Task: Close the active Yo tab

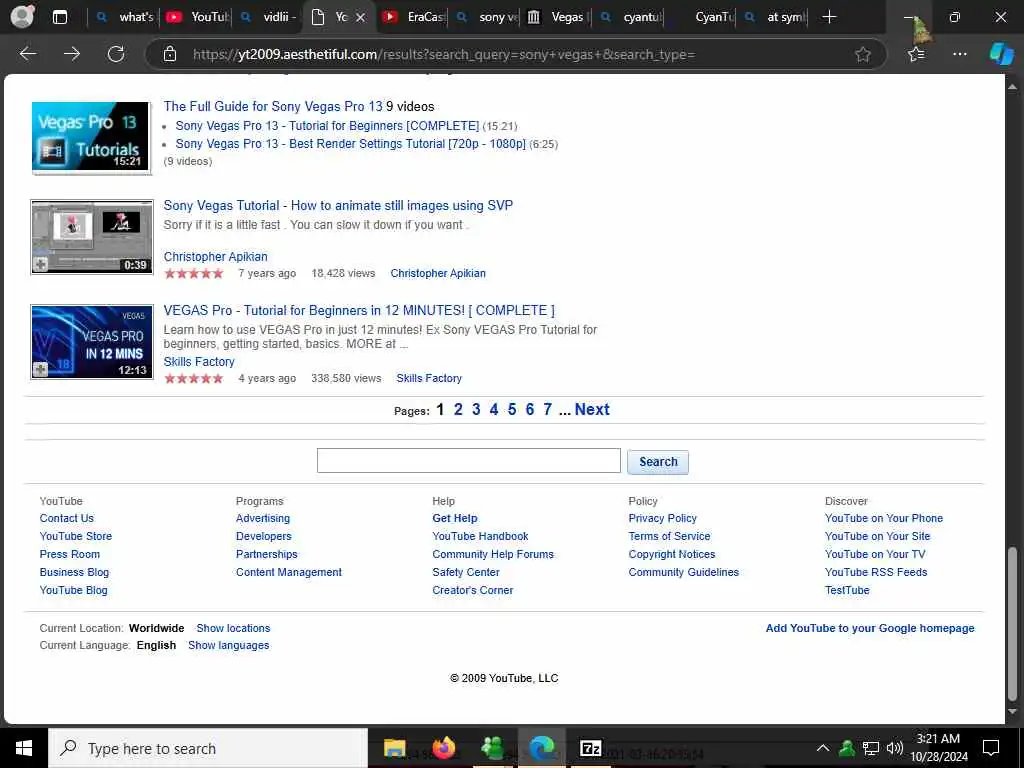Action: point(360,18)
